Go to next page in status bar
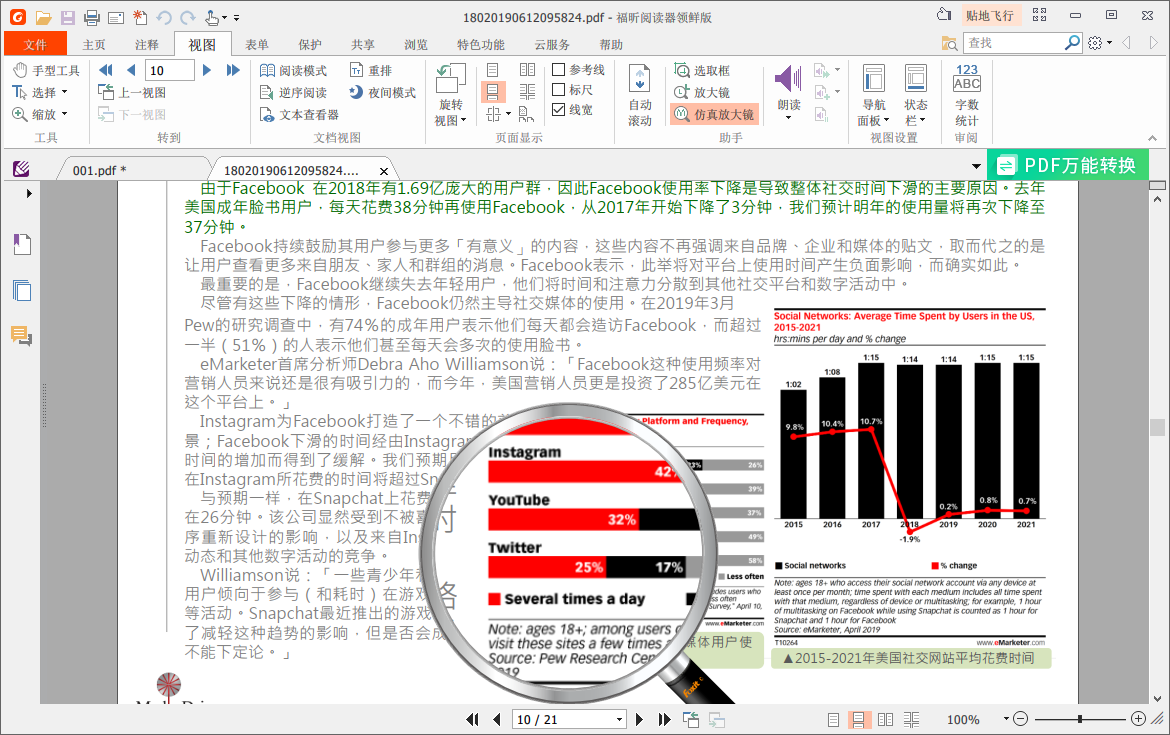This screenshot has width=1170, height=735. pos(639,719)
